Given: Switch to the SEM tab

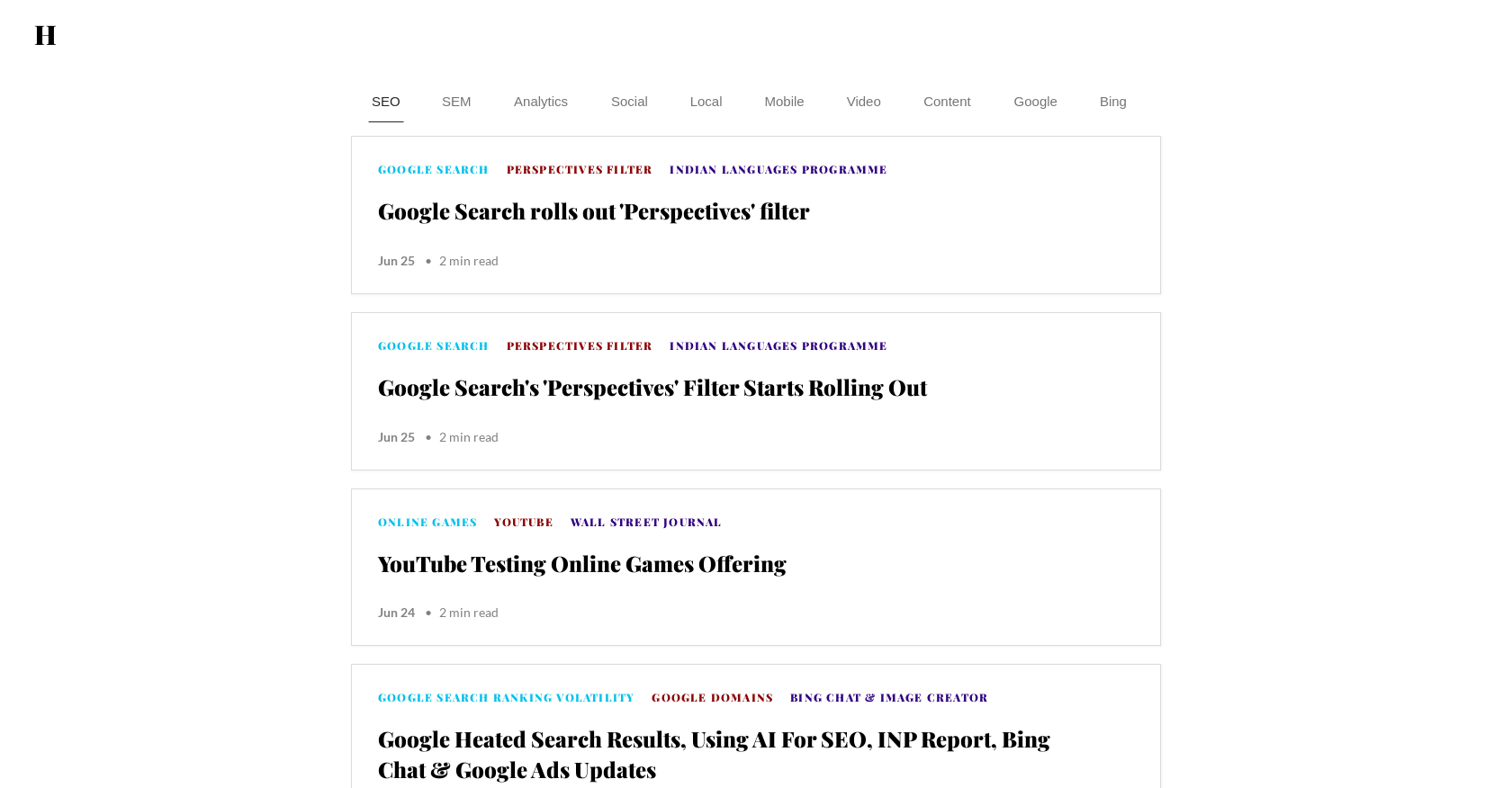Looking at the screenshot, I should point(456,102).
